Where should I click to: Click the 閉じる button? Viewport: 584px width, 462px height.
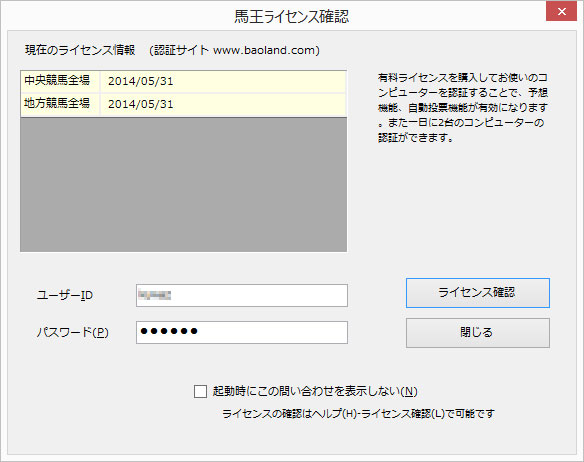click(477, 333)
